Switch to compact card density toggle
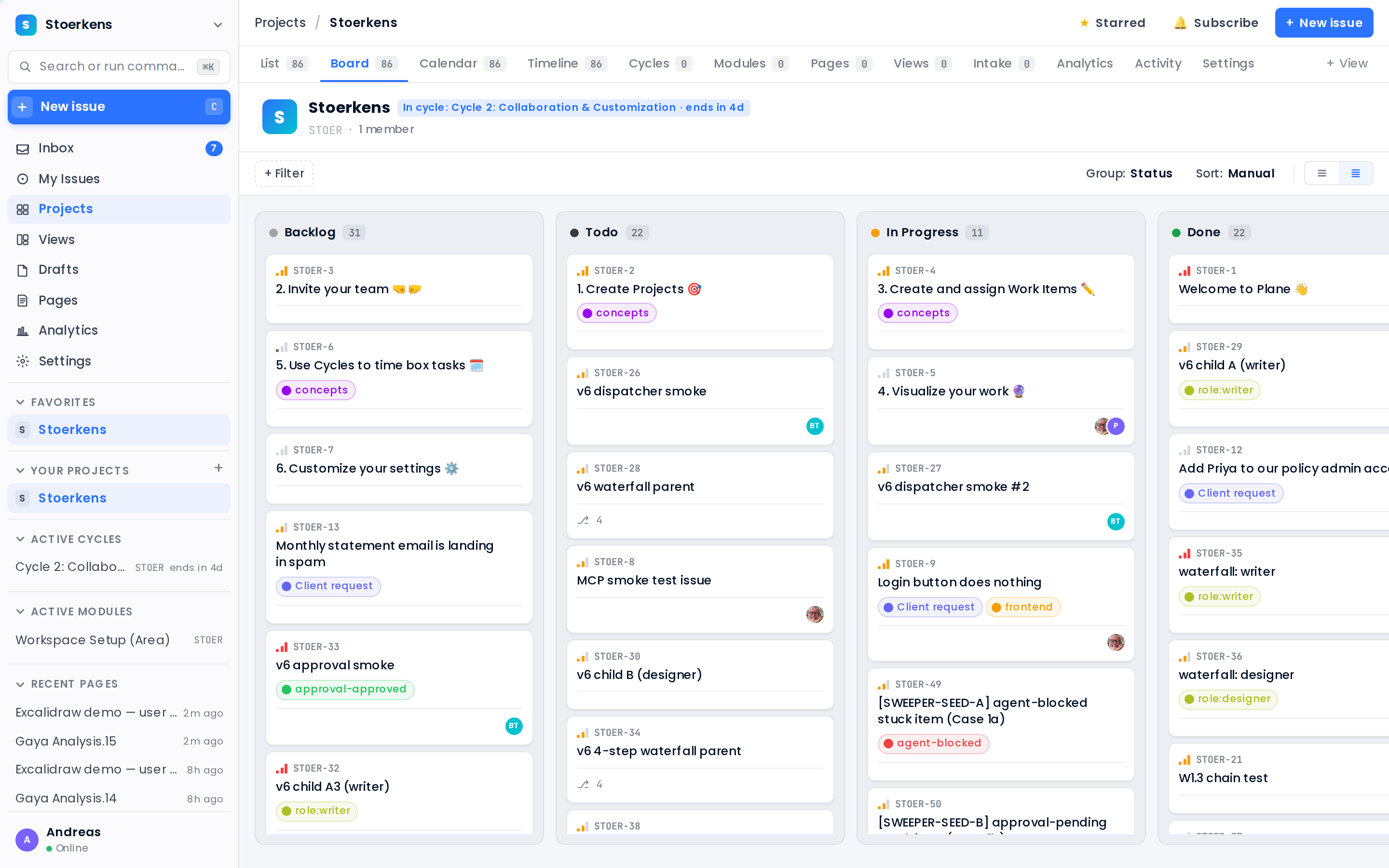This screenshot has width=1389, height=868. 1321,174
